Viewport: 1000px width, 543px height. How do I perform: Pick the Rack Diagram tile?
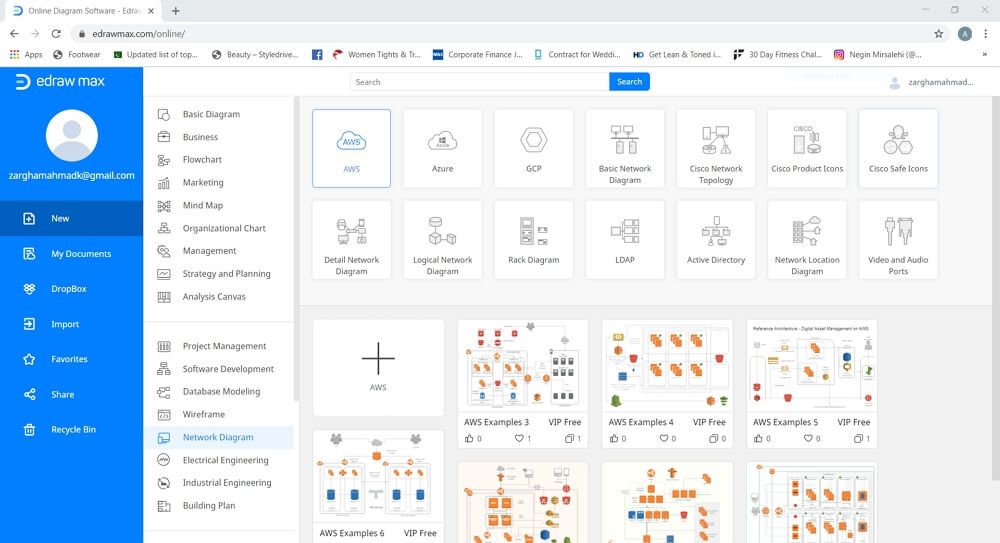534,239
